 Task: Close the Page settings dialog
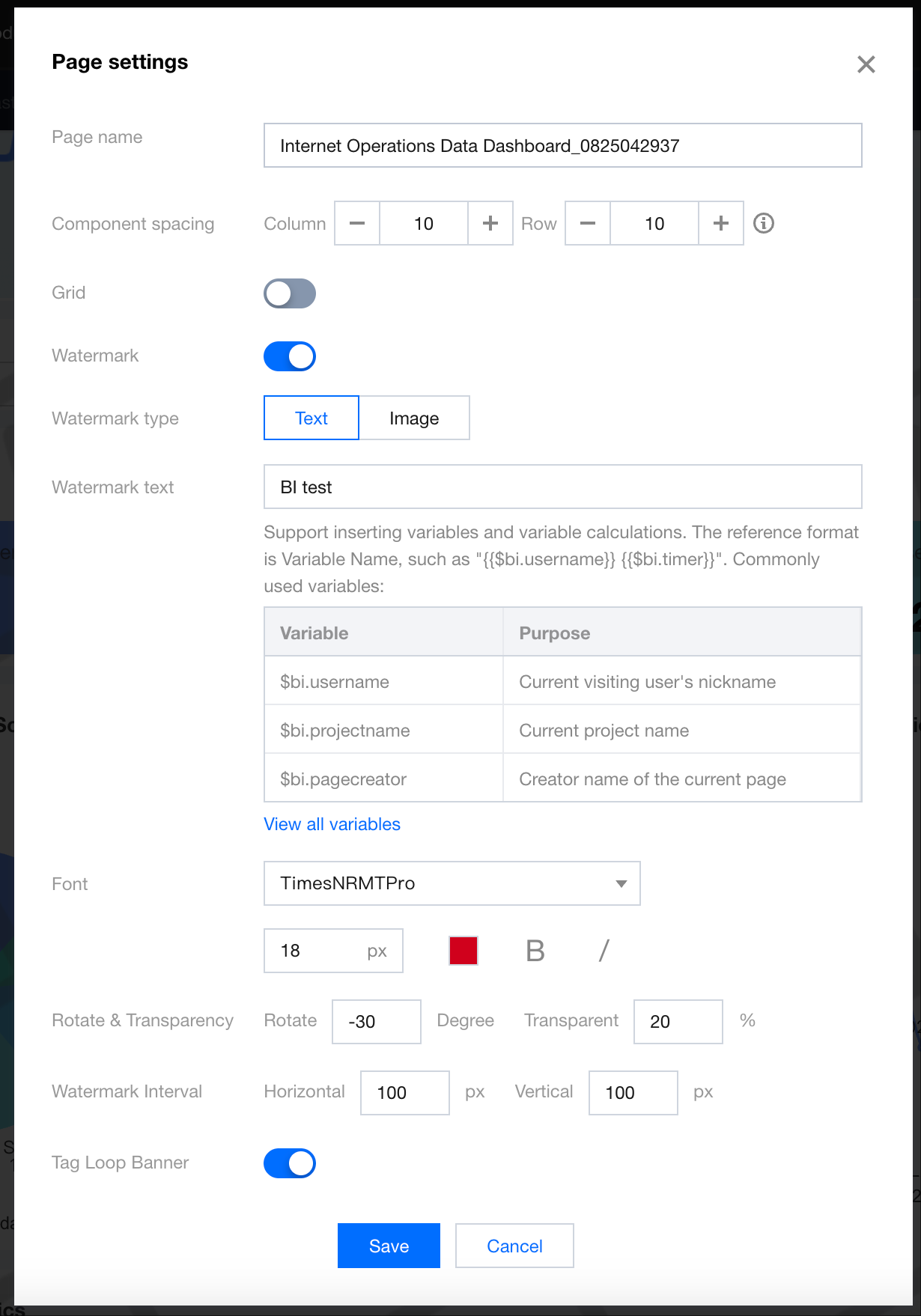coord(866,64)
